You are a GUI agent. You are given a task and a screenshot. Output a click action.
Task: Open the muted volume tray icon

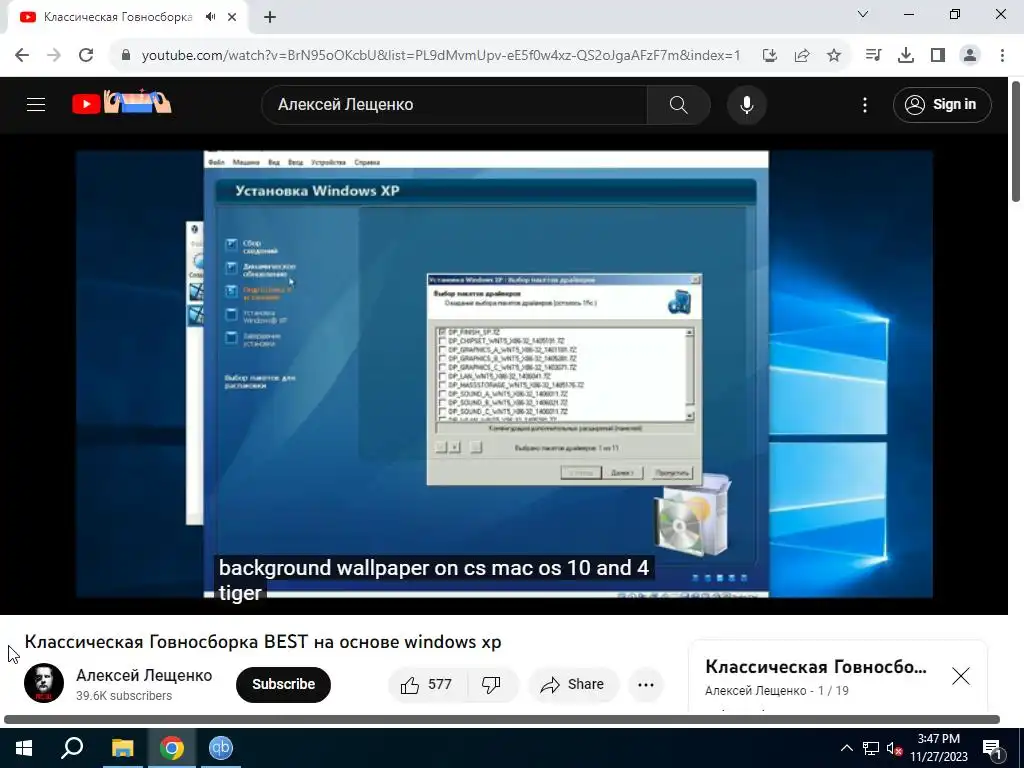[894, 748]
